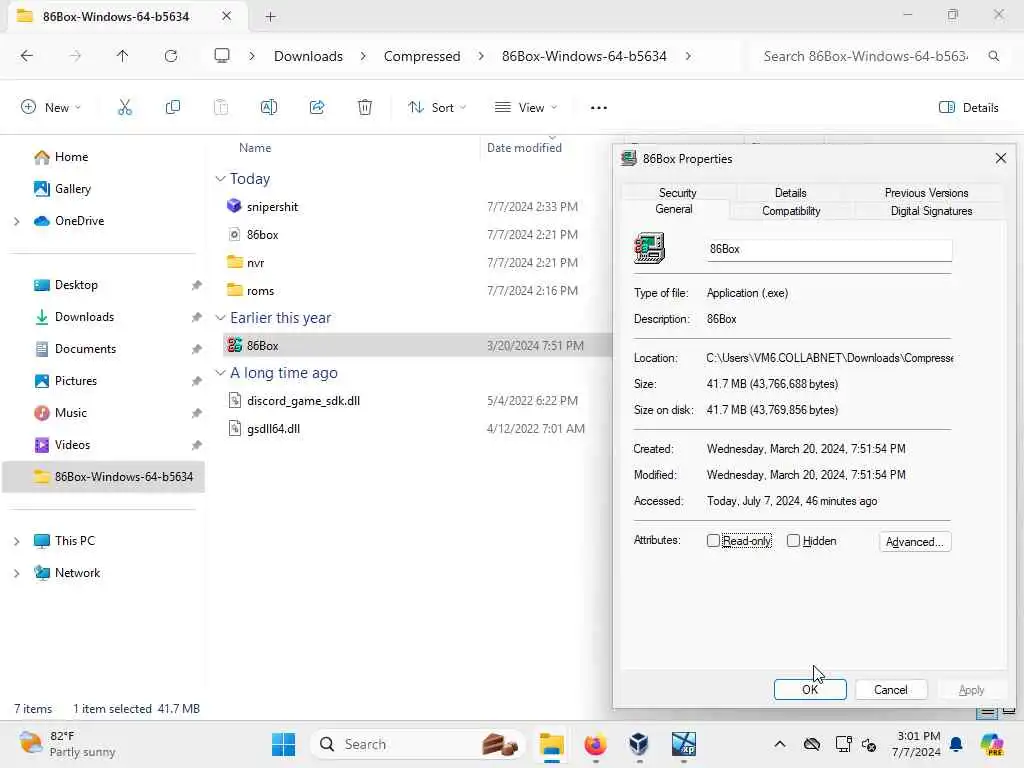Click Cancel in the Properties dialog

pos(890,690)
